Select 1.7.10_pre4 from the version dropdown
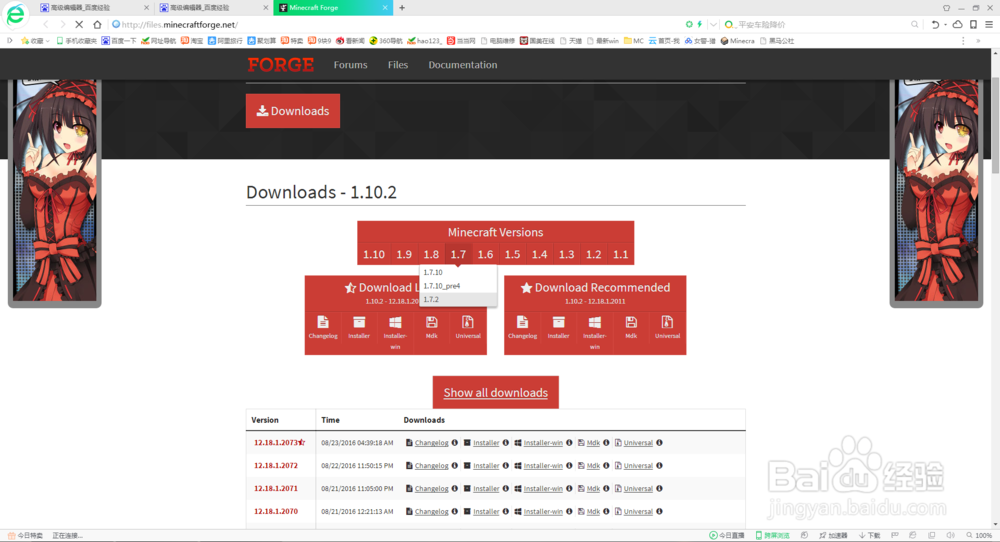Screen dimensions: 1000x542 (458, 286)
